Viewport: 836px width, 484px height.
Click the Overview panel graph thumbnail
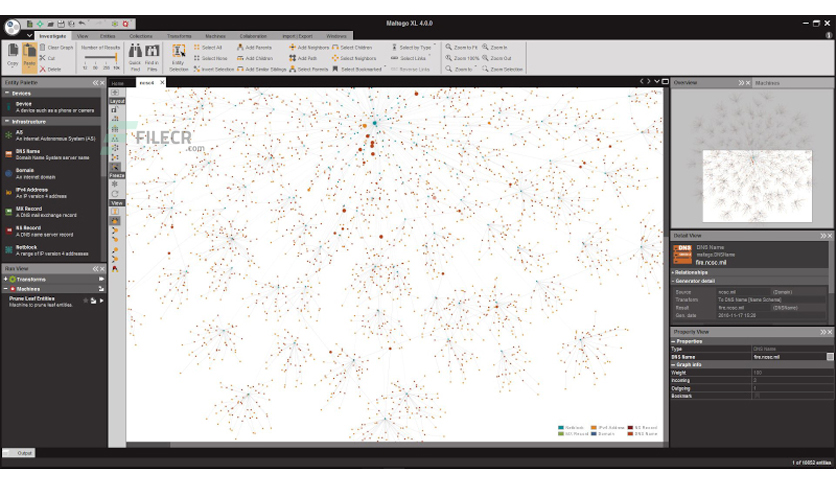tap(752, 159)
